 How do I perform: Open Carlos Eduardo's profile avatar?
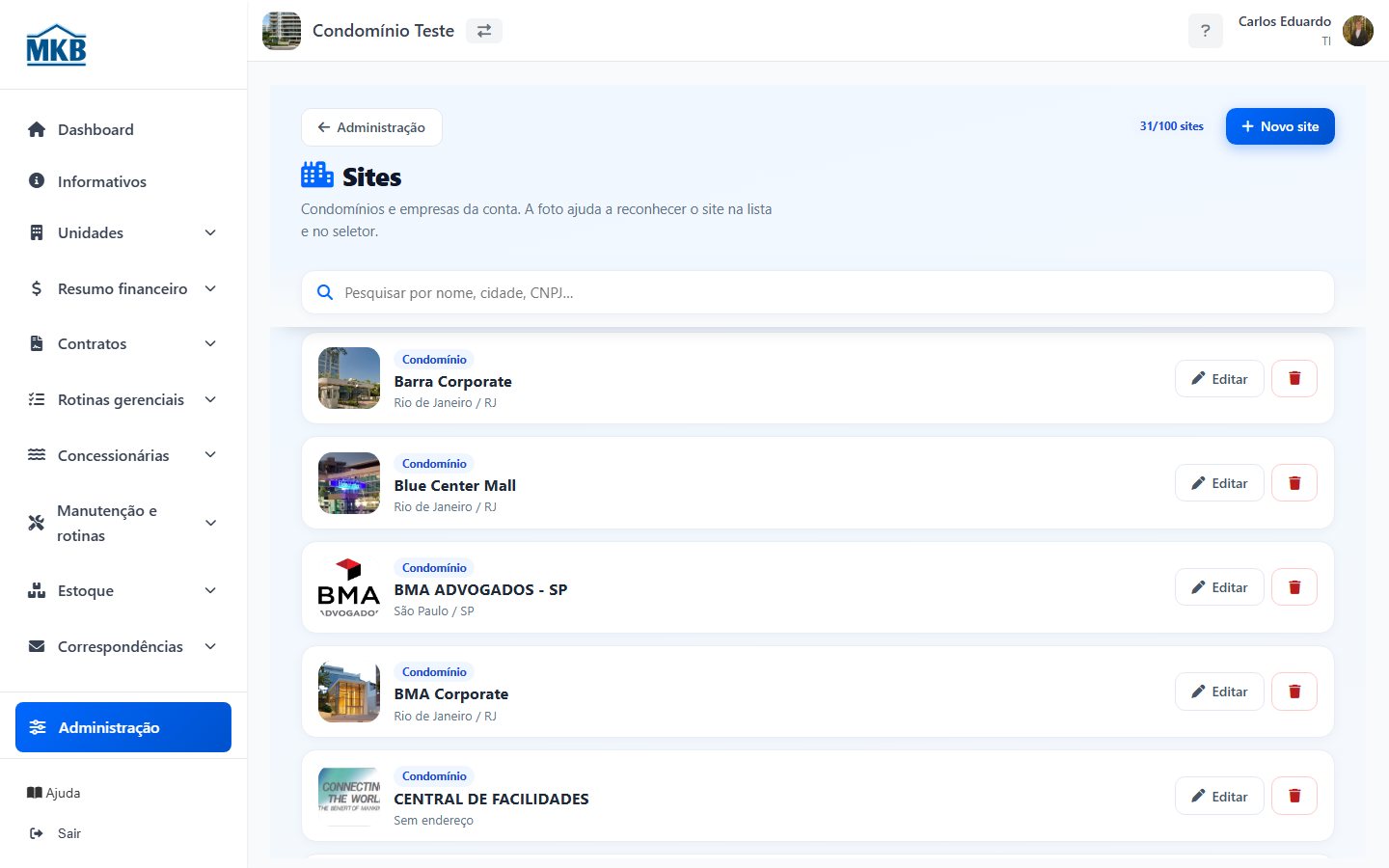(1358, 31)
